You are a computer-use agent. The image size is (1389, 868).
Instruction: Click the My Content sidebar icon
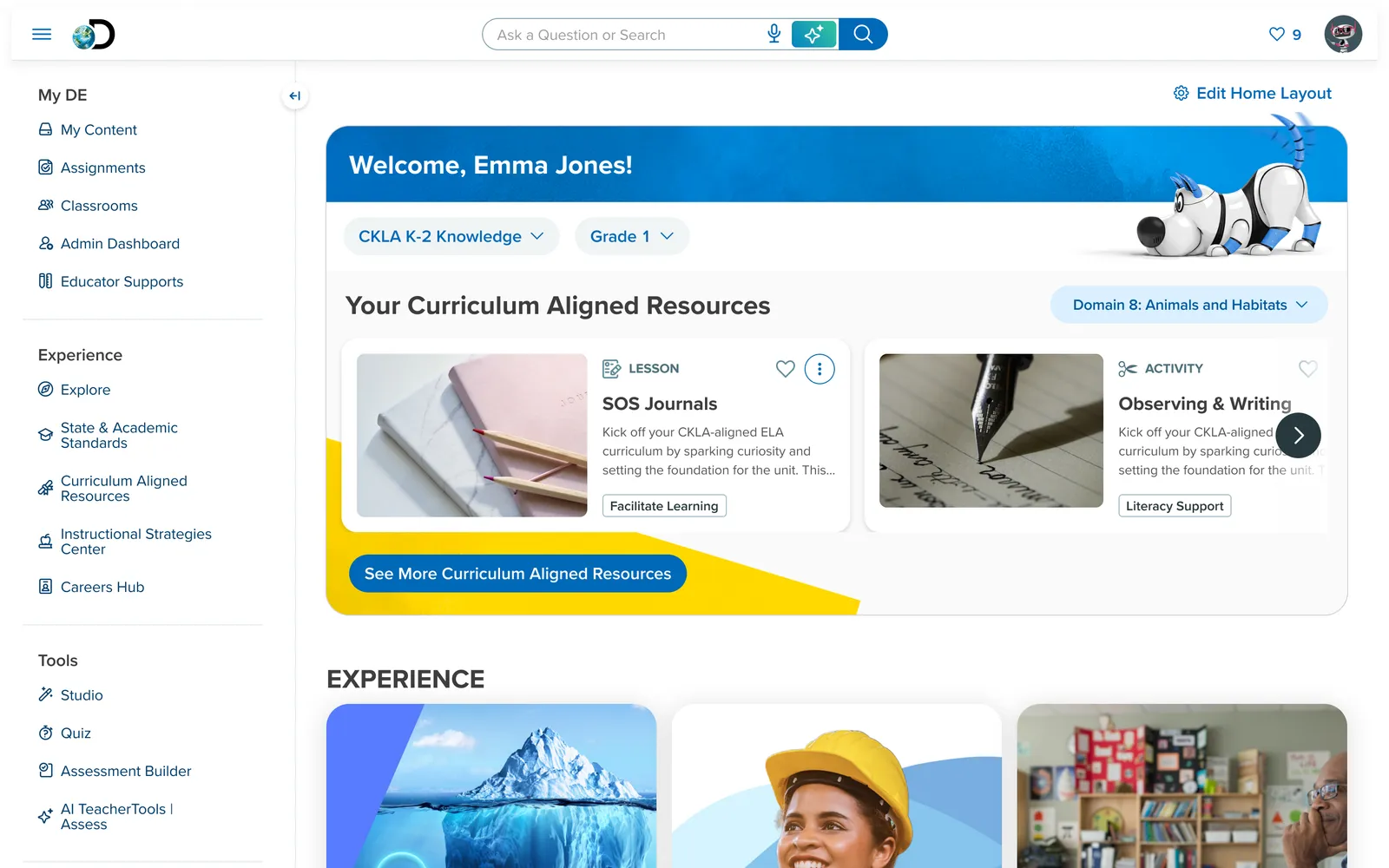coord(45,129)
